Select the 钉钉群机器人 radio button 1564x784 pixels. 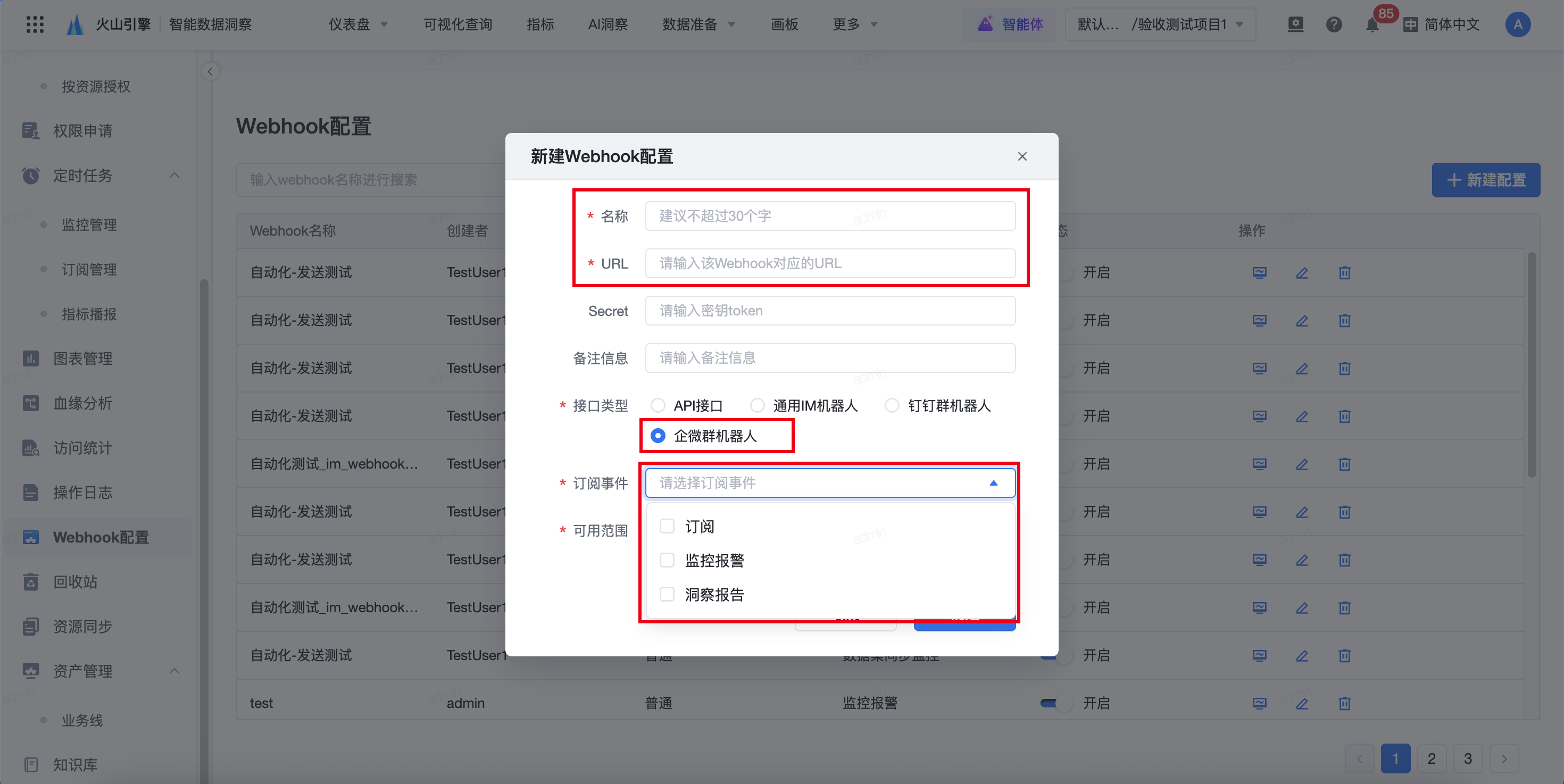tap(891, 405)
